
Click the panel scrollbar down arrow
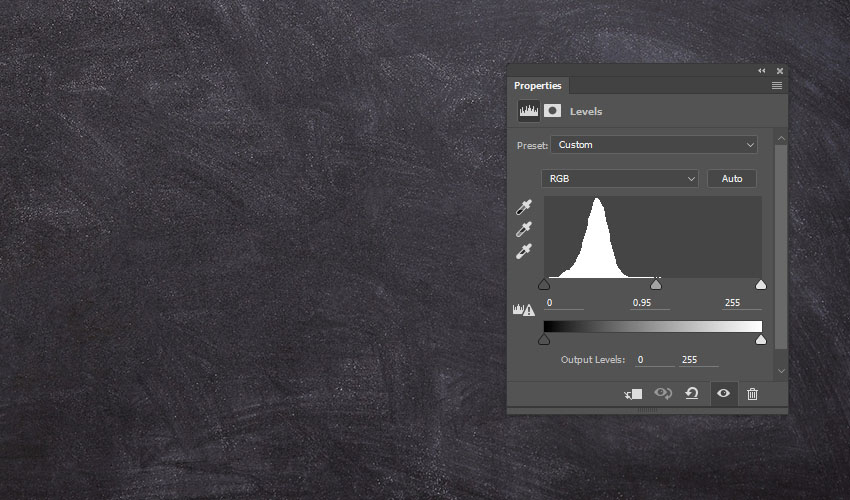781,371
